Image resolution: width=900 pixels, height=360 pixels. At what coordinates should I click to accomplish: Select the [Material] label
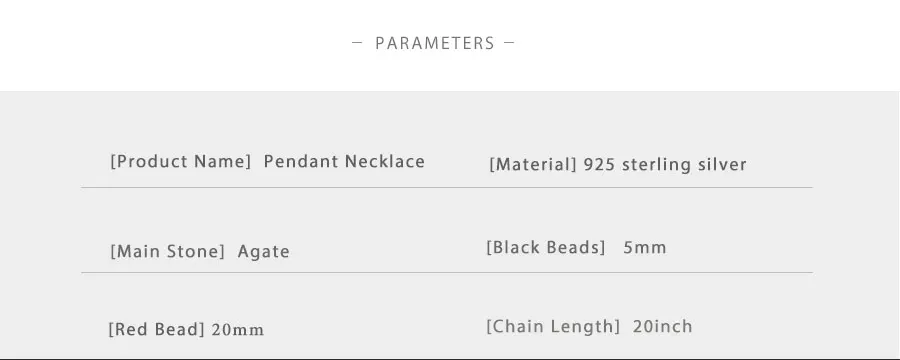[x=533, y=165]
